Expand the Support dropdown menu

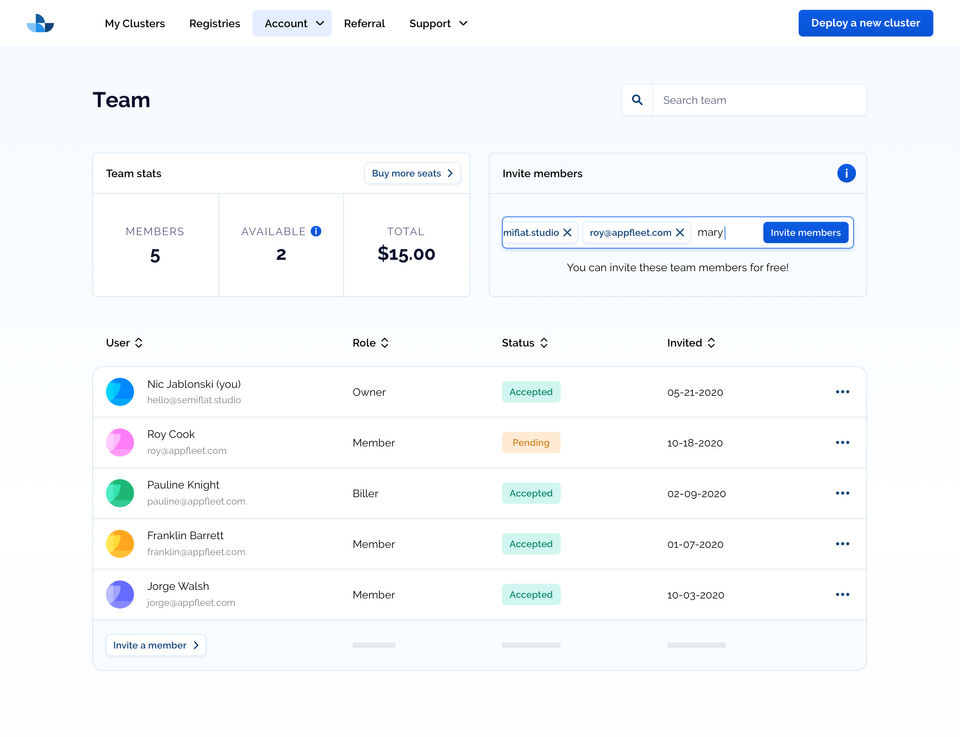[x=438, y=23]
